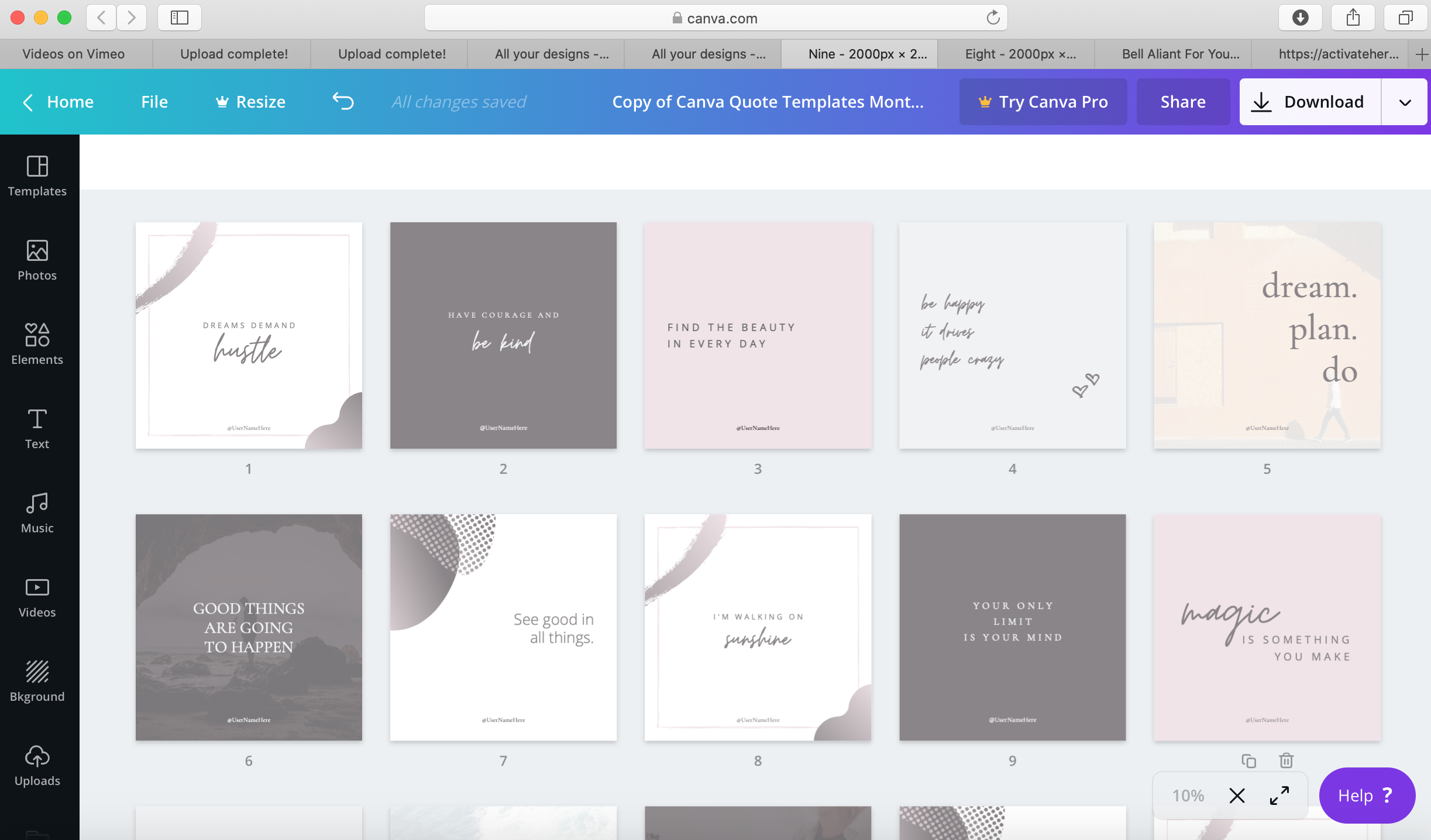Toggle Safari sidebar button

[180, 18]
